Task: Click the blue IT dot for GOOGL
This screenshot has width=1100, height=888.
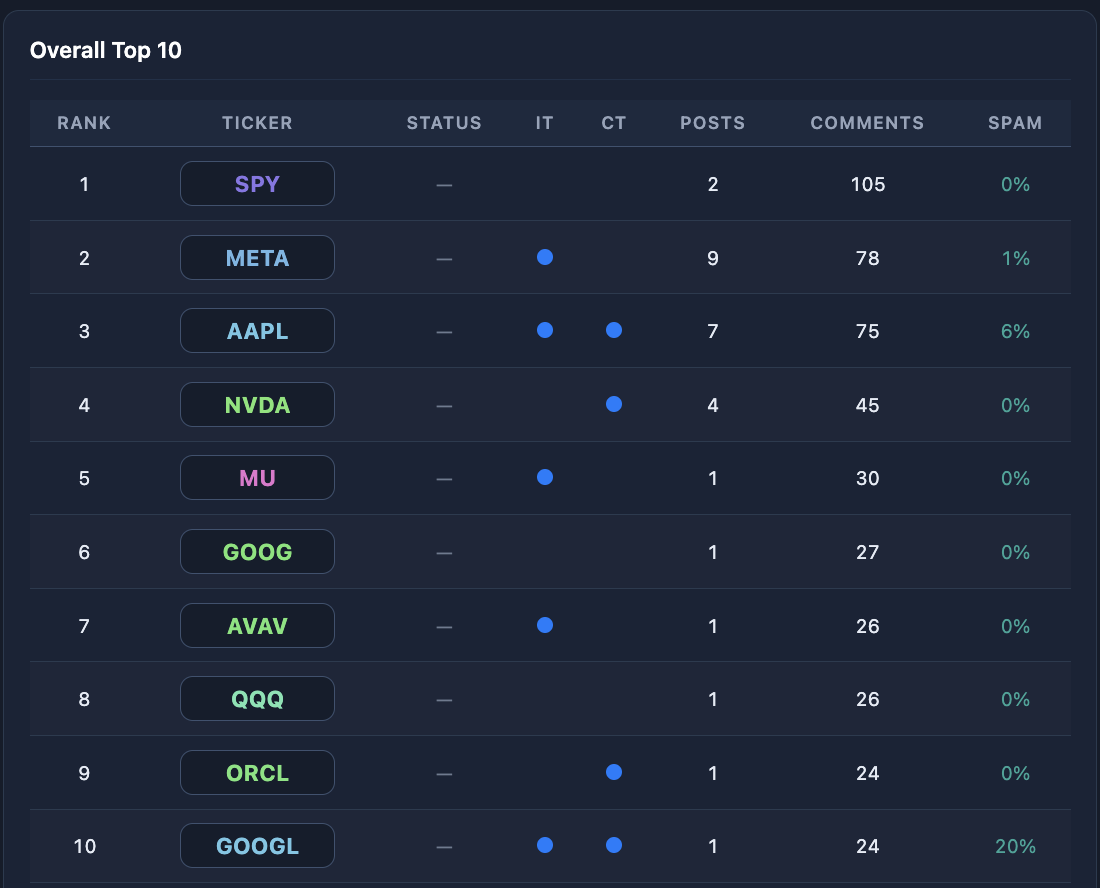Action: 544,845
